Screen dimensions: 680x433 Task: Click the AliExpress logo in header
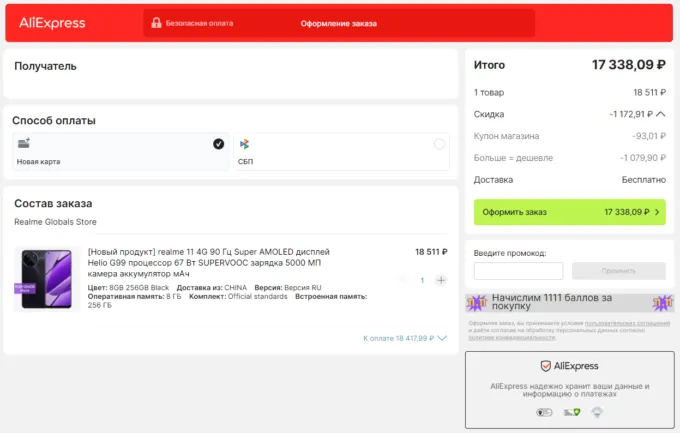tap(52, 23)
